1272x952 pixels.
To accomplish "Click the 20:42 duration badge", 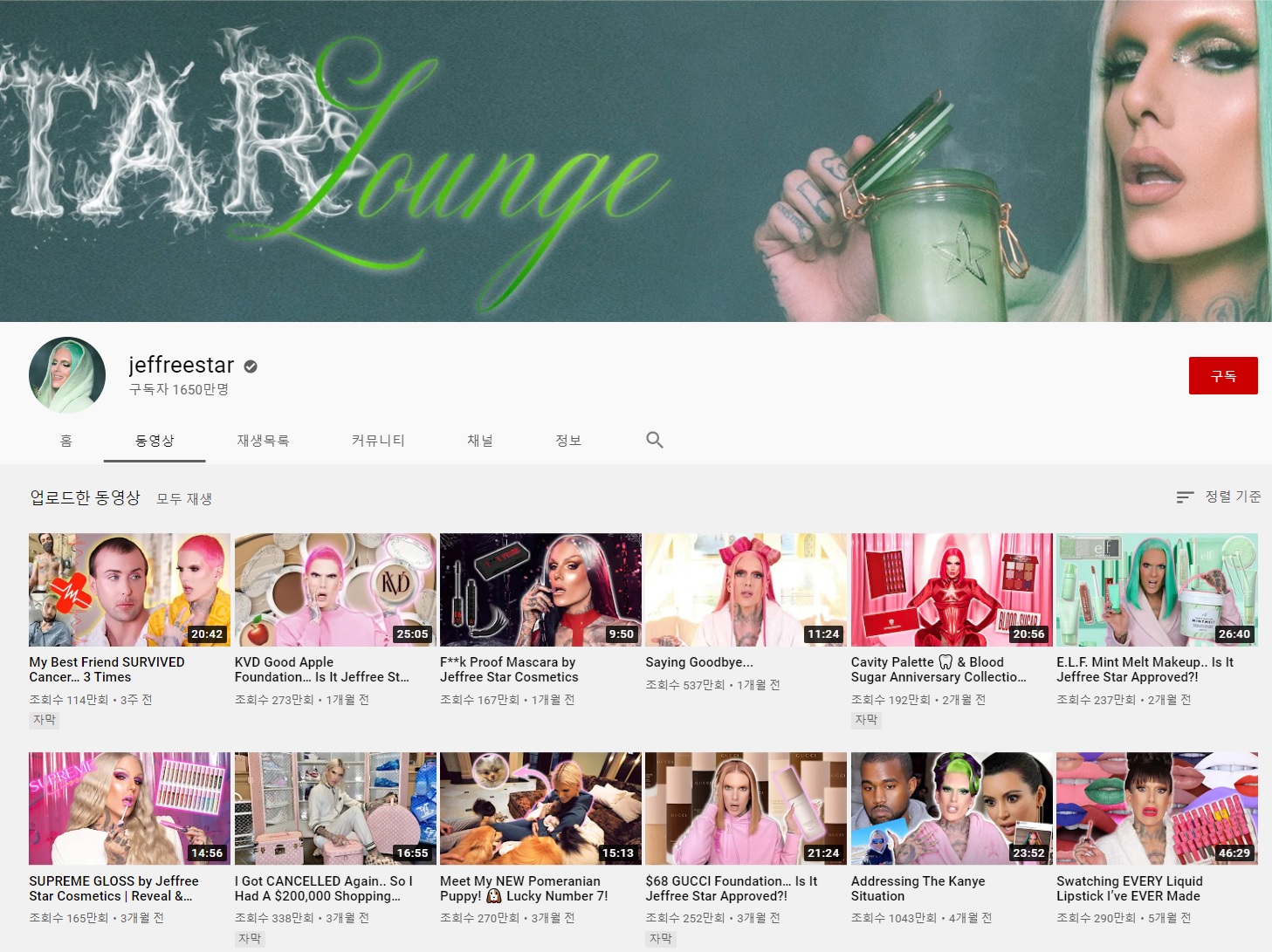I will 207,634.
